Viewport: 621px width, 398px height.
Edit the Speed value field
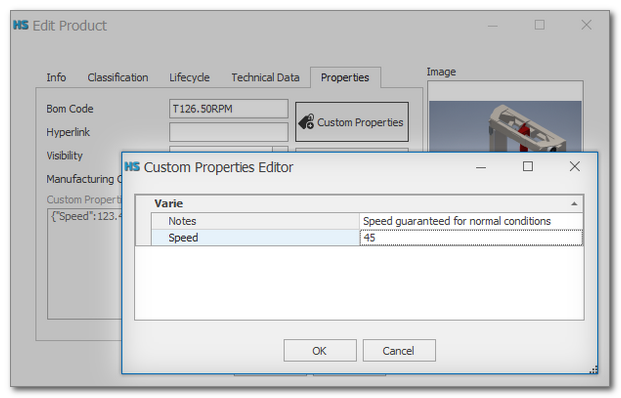tap(471, 238)
